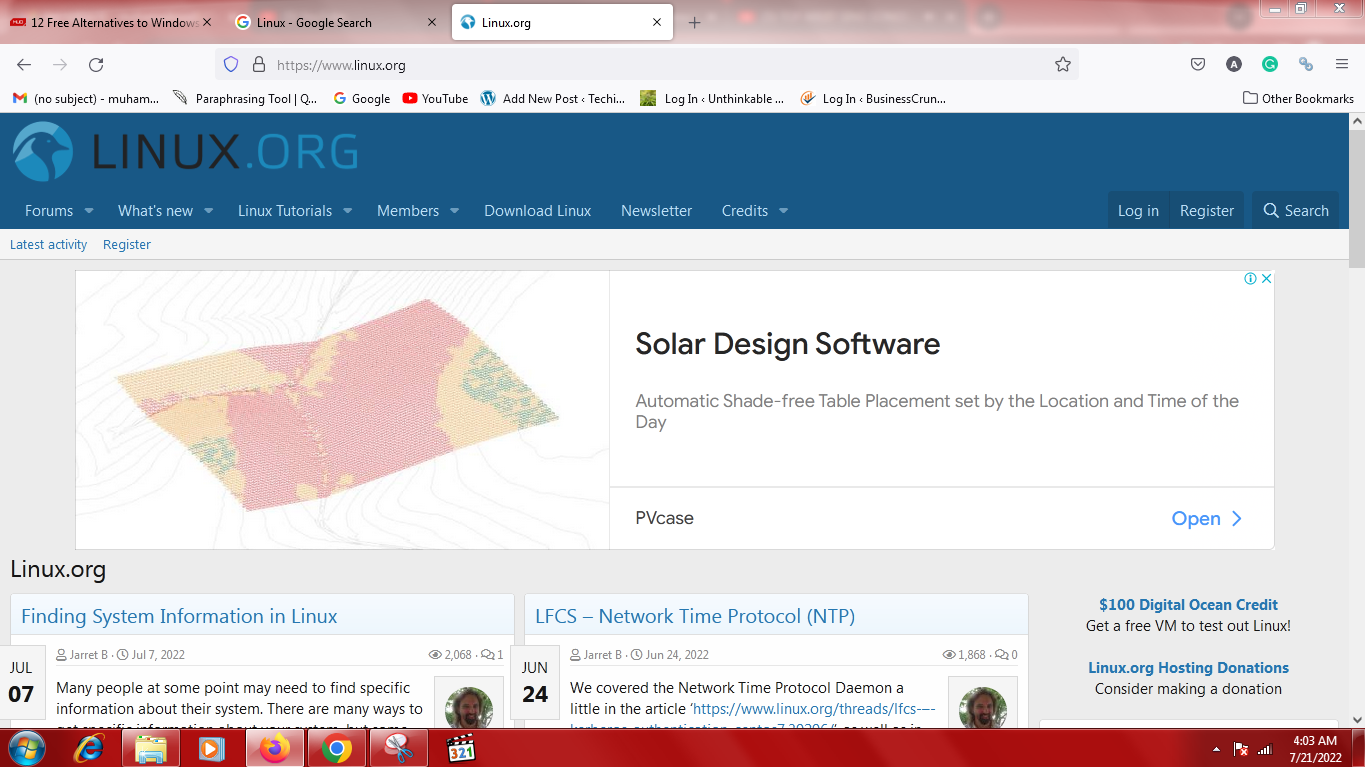Expand the Credits dropdown arrow
This screenshot has height=767, width=1365.
pyautogui.click(x=783, y=211)
